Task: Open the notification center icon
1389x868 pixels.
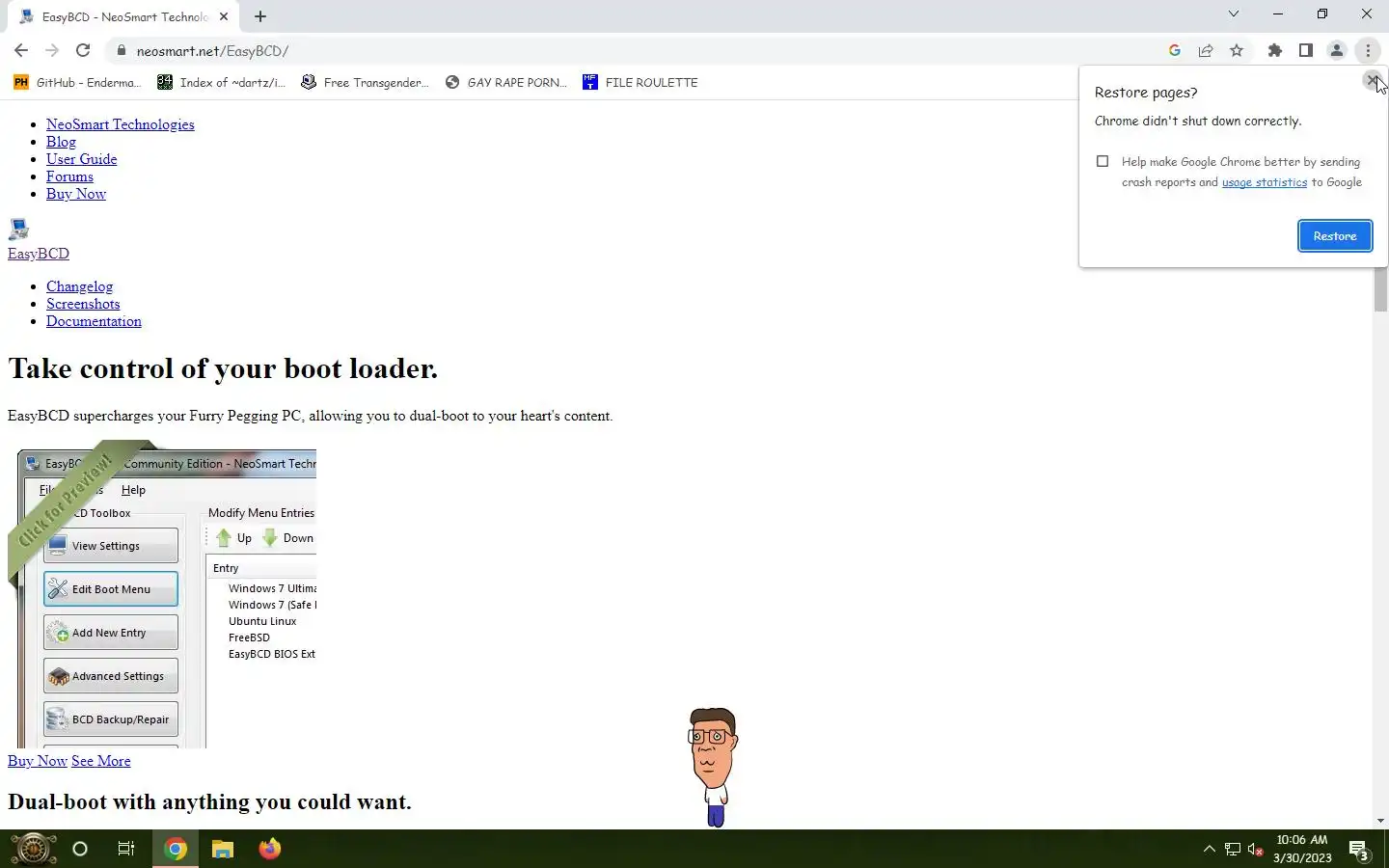Action: click(1359, 850)
